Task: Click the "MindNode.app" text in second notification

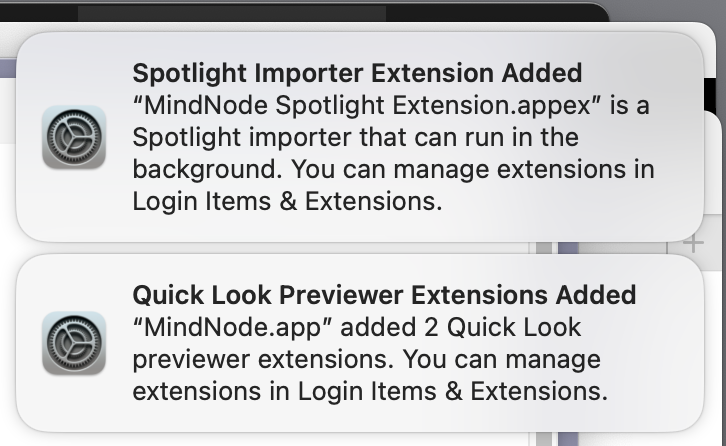Action: 233,327
